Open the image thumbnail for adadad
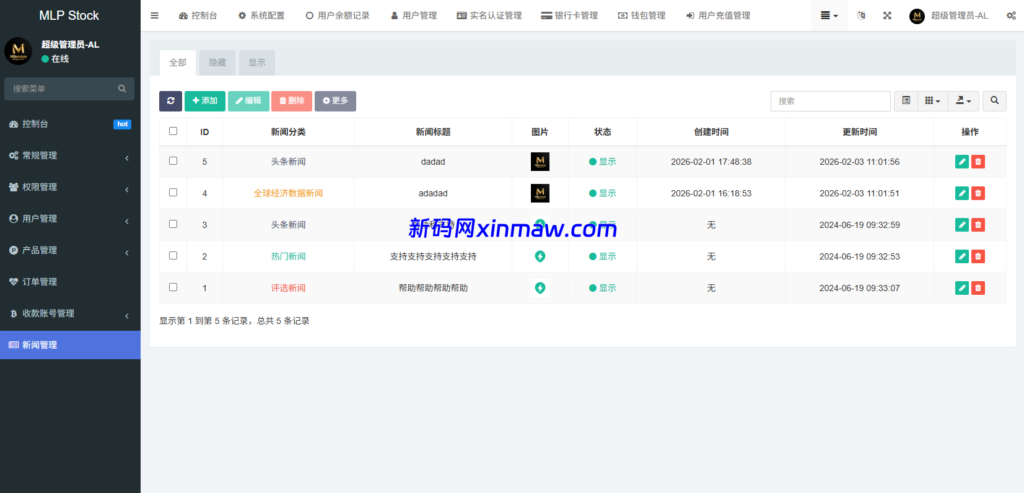The width and height of the screenshot is (1024, 493). [x=540, y=193]
